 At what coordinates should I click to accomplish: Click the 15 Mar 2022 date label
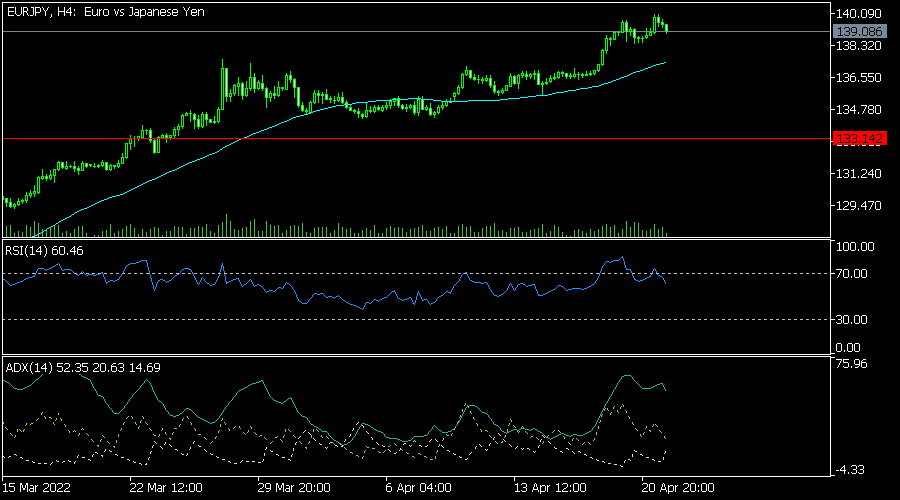click(x=36, y=488)
